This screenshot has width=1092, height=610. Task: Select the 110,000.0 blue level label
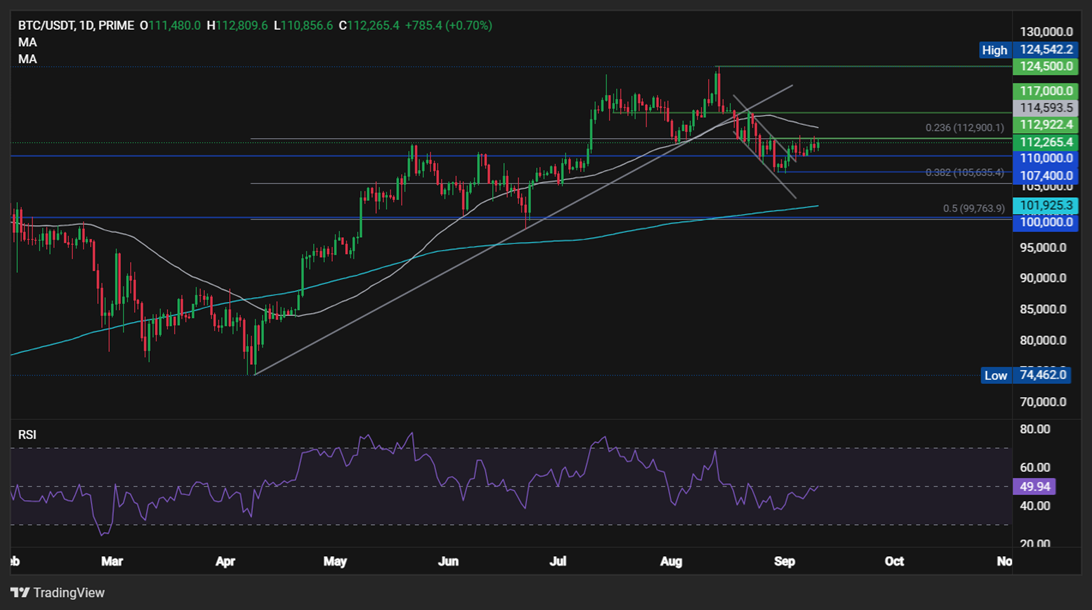(x=1046, y=159)
